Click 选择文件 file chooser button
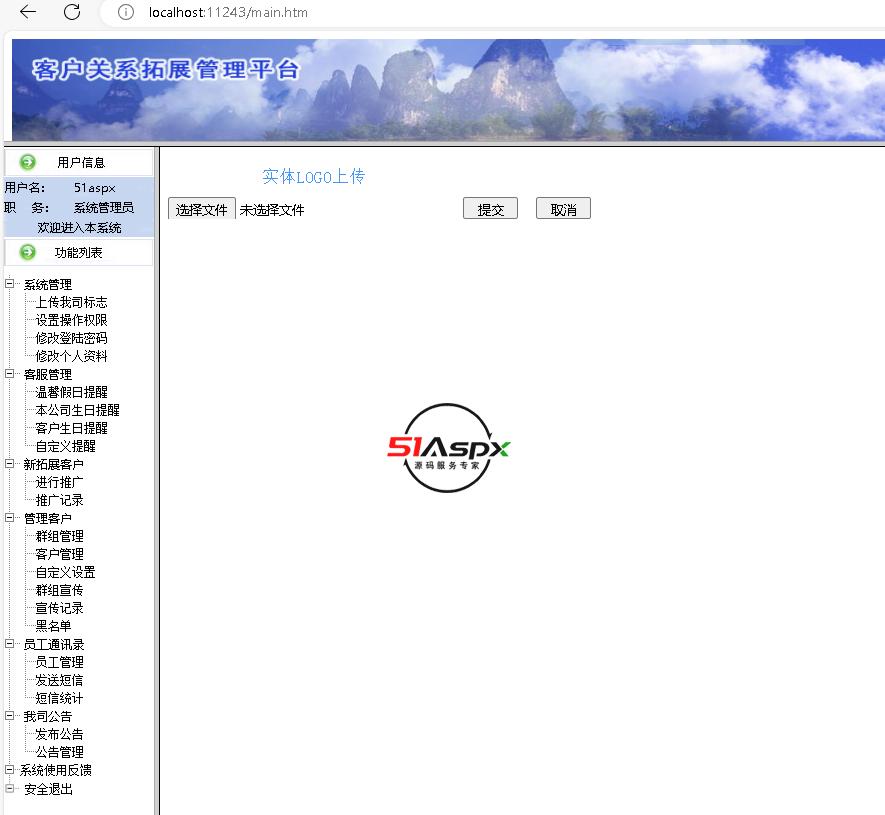Screen dimensions: 885x815 pos(201,209)
